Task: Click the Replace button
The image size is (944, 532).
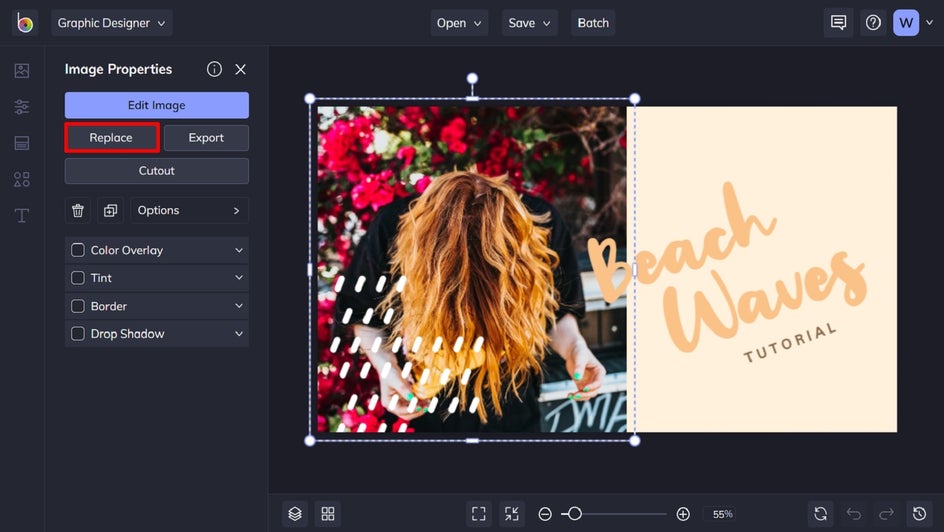Action: (x=112, y=137)
